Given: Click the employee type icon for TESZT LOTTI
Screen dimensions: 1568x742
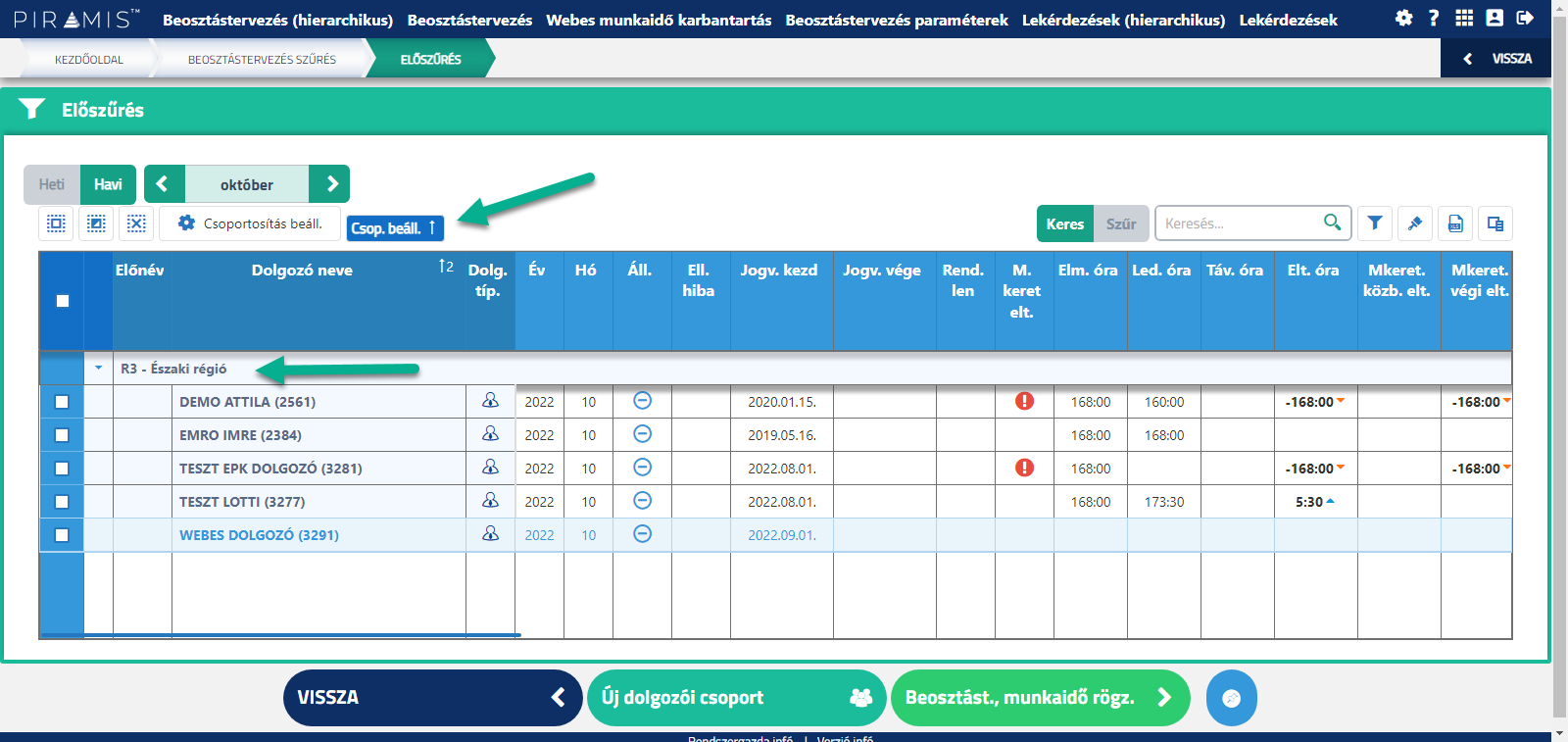Looking at the screenshot, I should (490, 501).
